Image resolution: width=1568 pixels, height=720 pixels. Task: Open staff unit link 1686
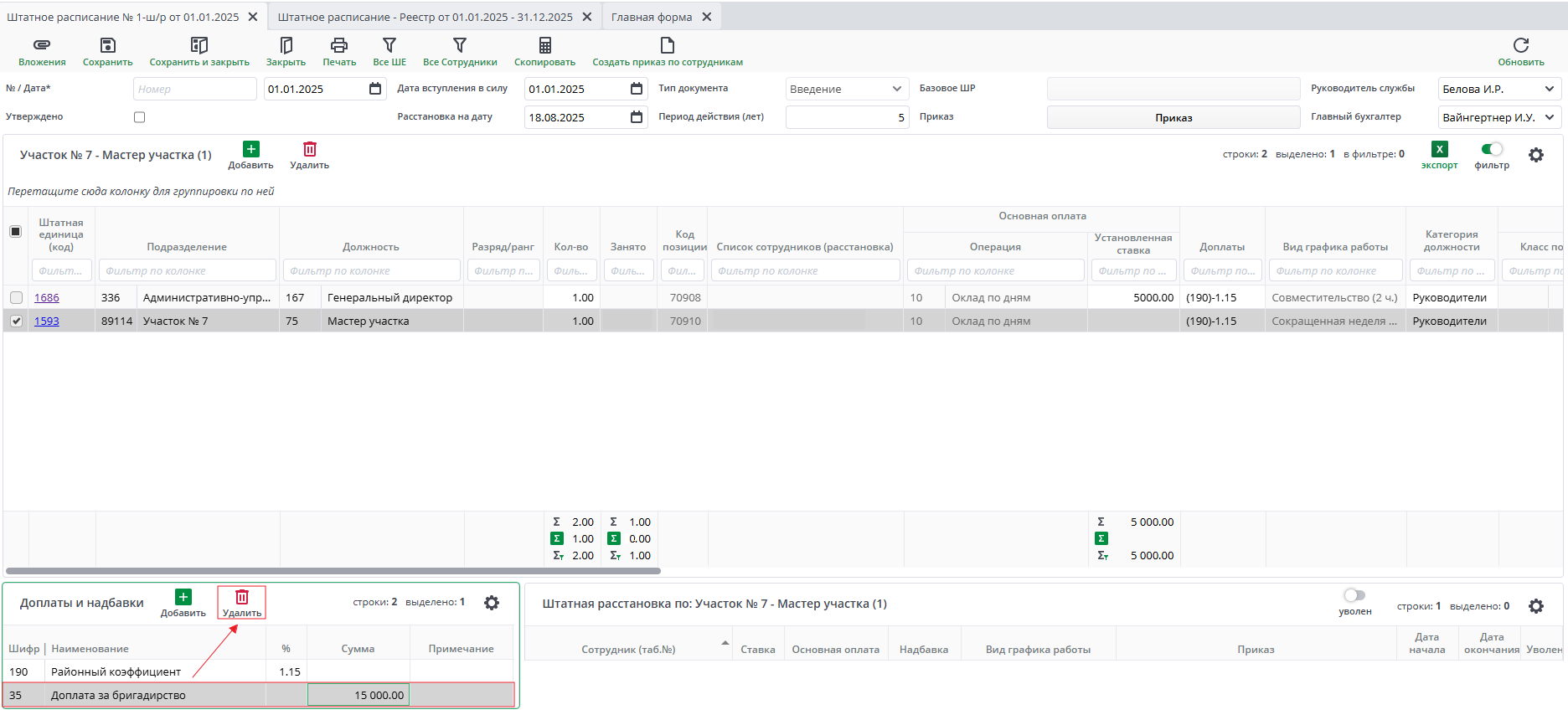(x=47, y=297)
